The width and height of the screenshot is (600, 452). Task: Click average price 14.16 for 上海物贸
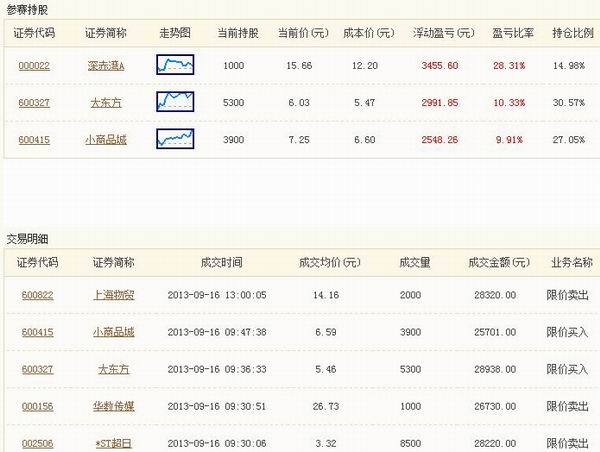click(x=326, y=295)
